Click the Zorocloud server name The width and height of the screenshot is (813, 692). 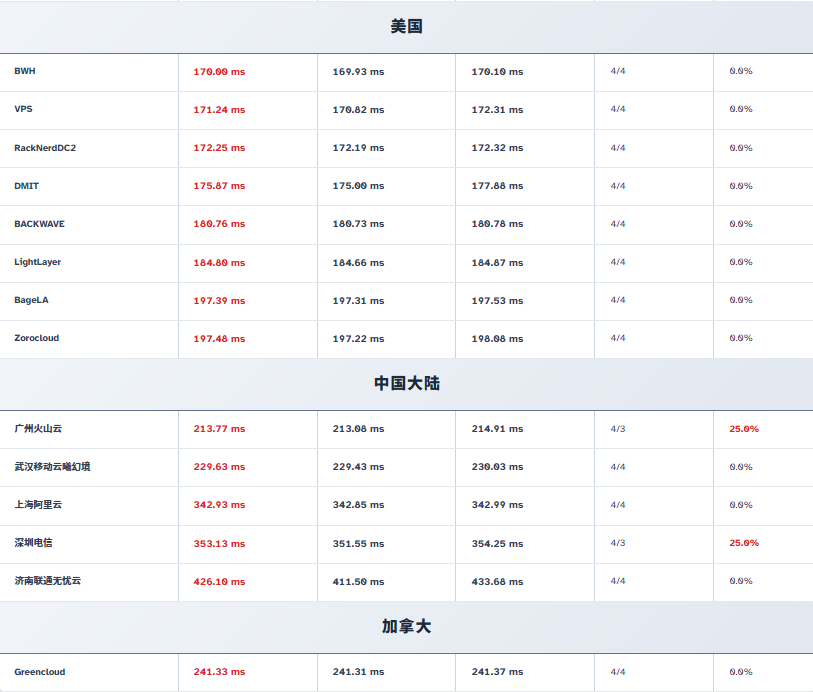click(x=37, y=338)
